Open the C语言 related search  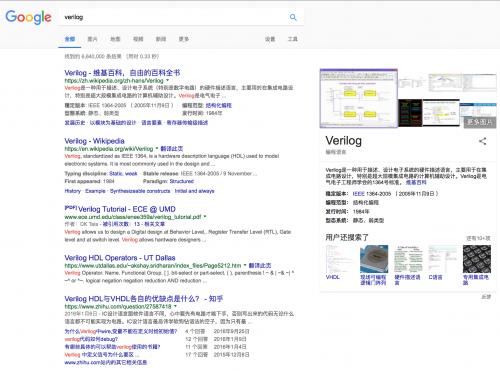[x=435, y=277]
